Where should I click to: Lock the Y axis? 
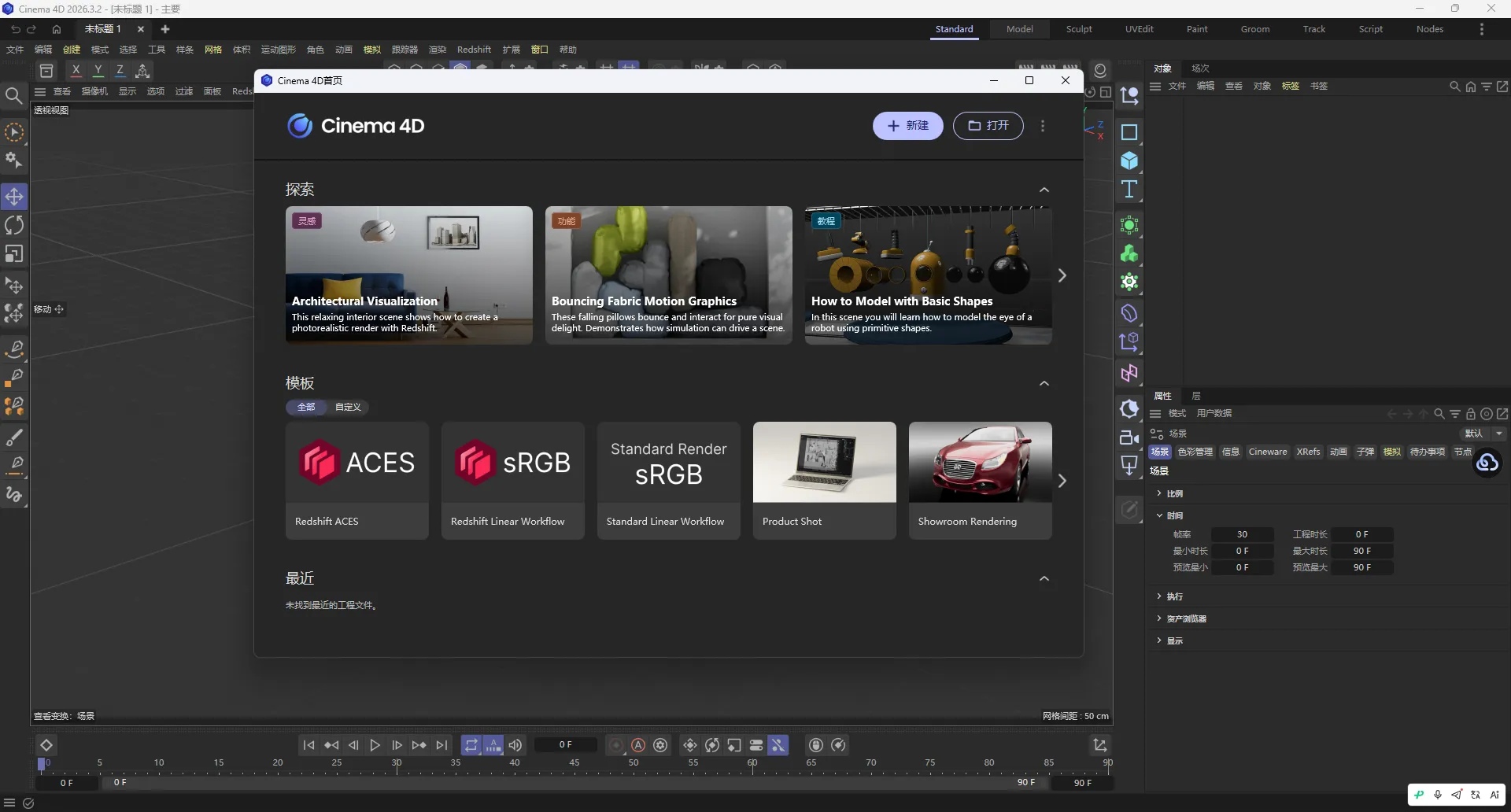[98, 70]
